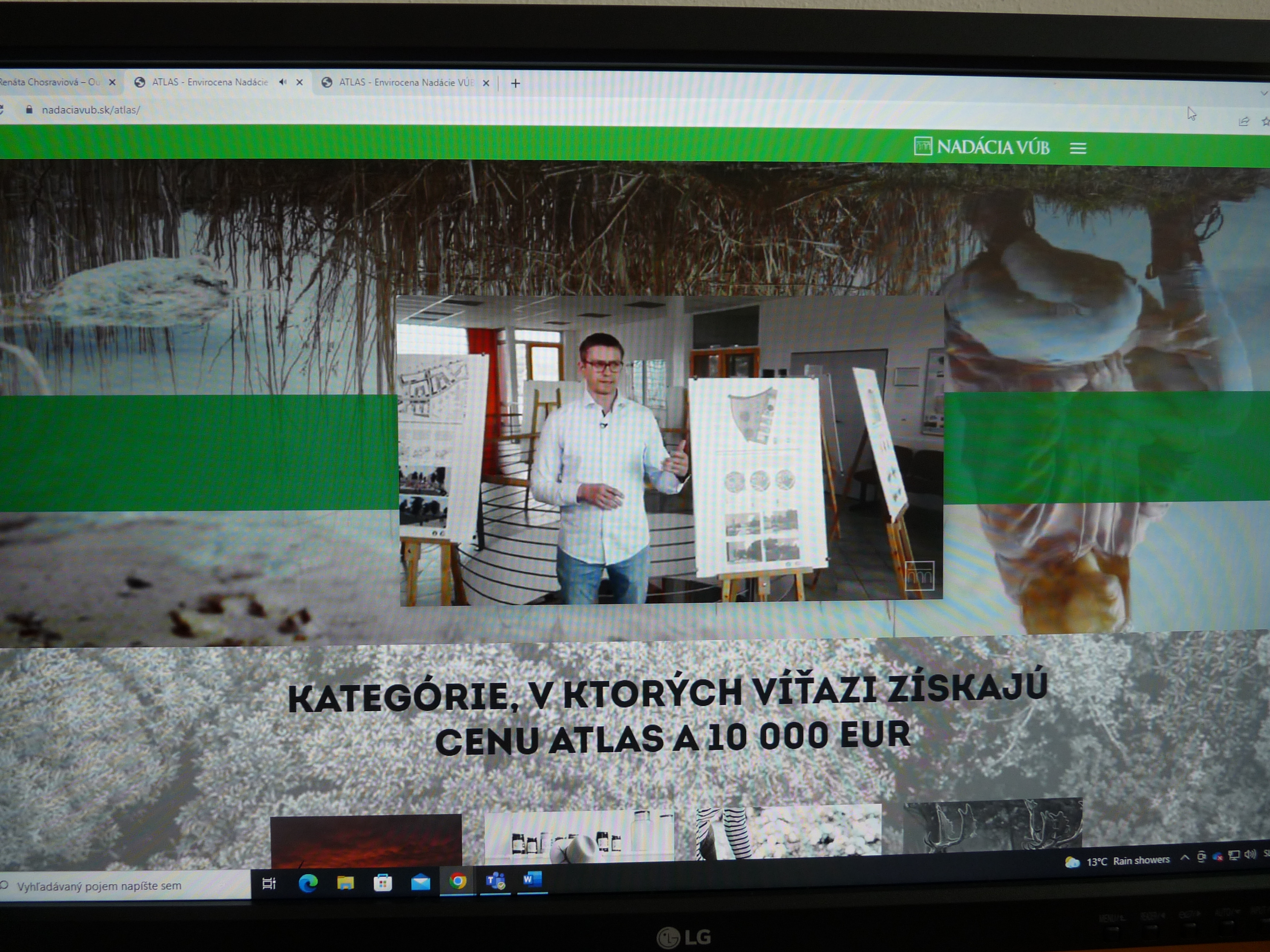
Task: Open the hamburger menu beside Nadácia VÚB
Action: pyautogui.click(x=1078, y=149)
